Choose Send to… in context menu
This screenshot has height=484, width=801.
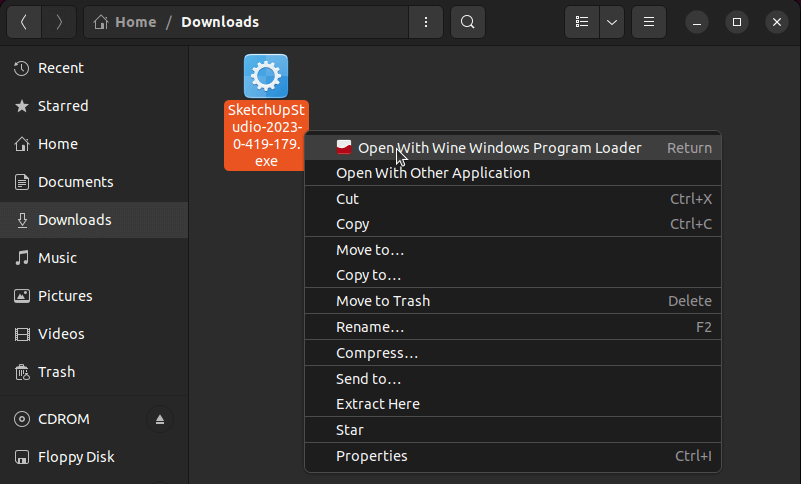[513, 379]
